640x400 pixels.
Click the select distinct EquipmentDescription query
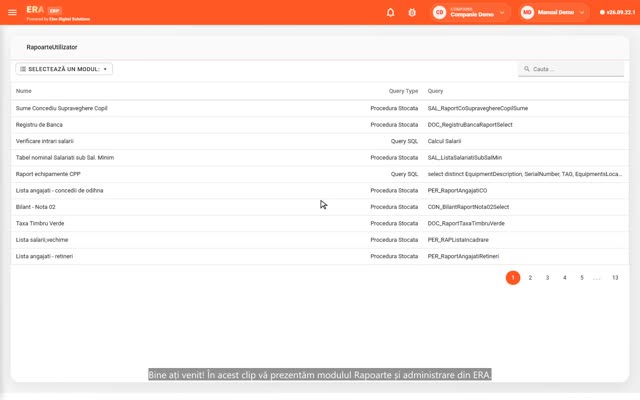click(525, 174)
